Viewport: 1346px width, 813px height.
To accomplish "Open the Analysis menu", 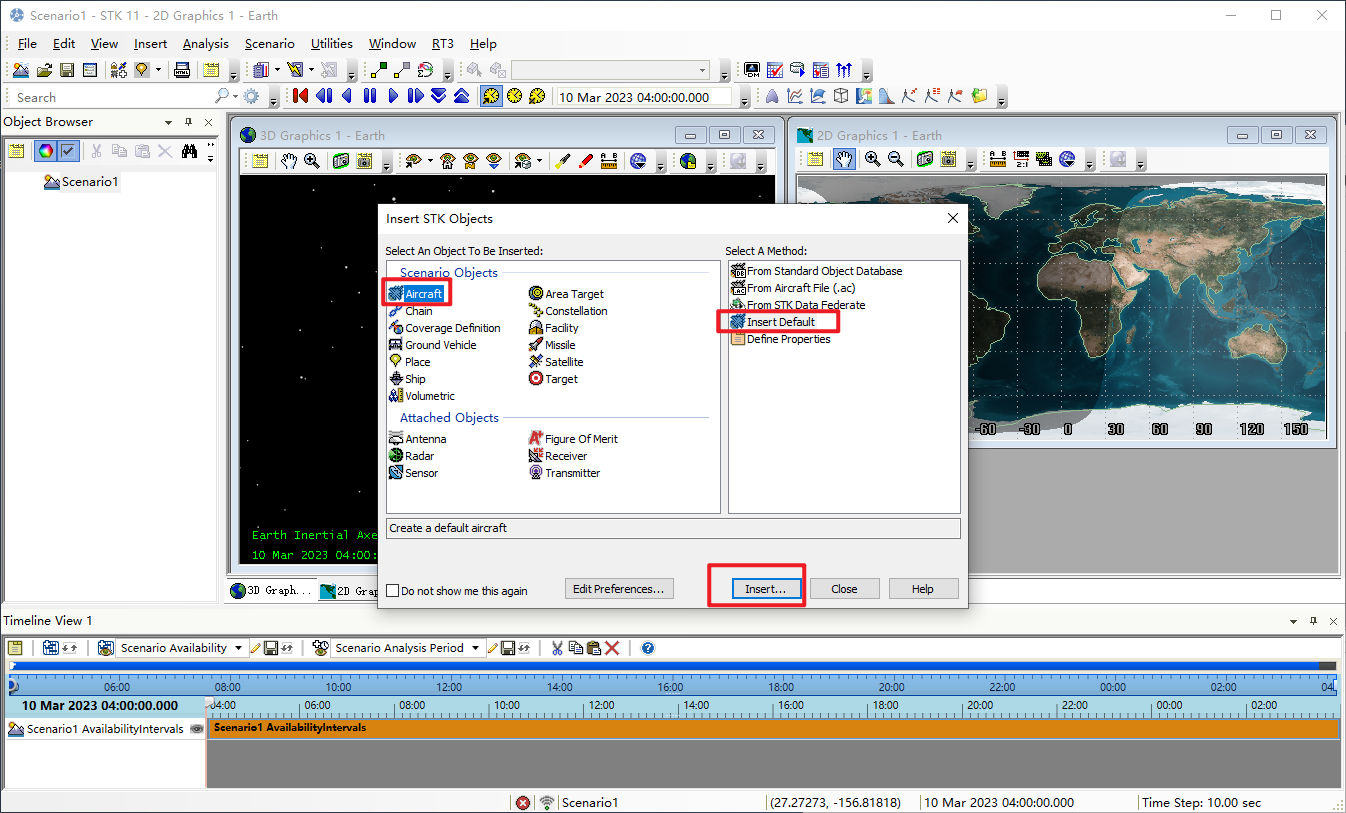I will coord(205,44).
